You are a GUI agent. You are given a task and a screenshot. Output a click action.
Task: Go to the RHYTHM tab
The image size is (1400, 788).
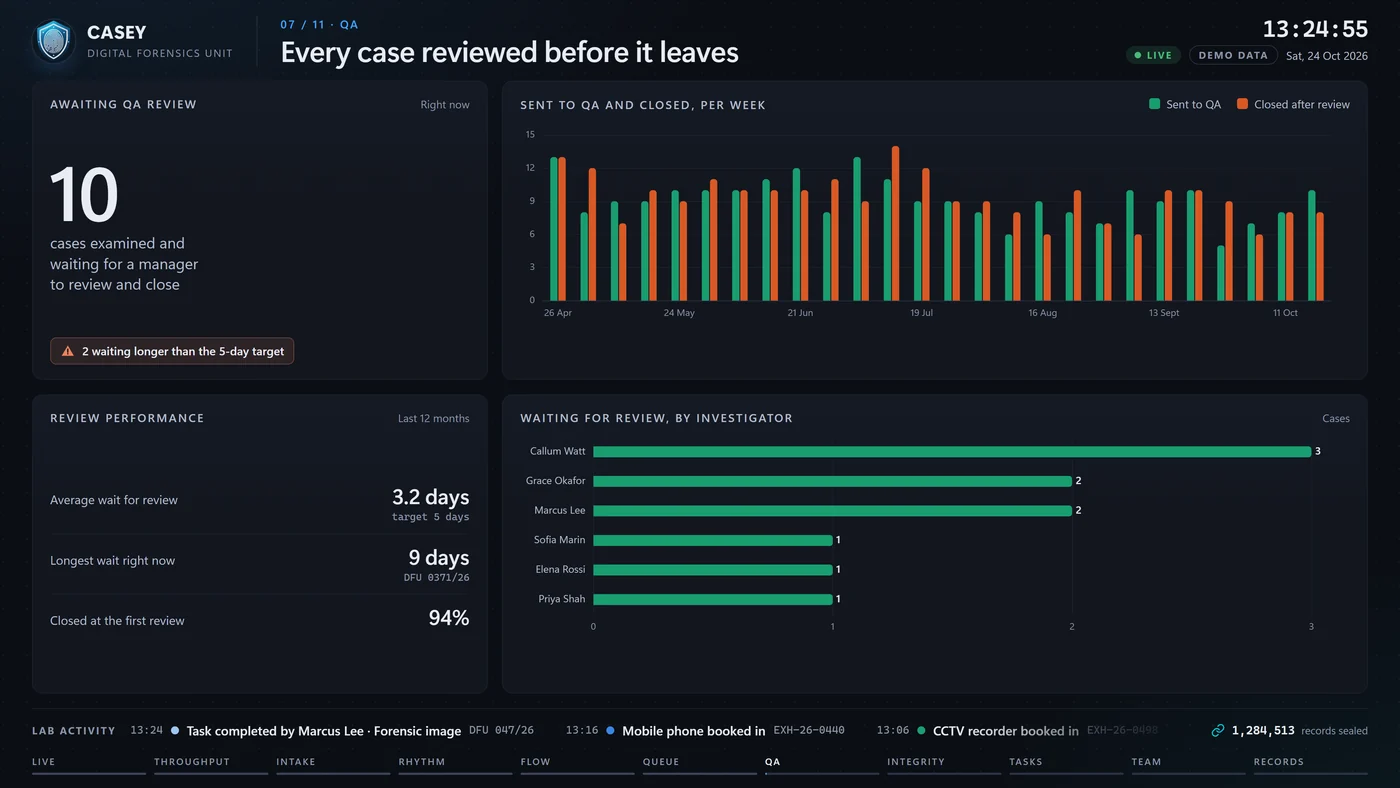455,763
